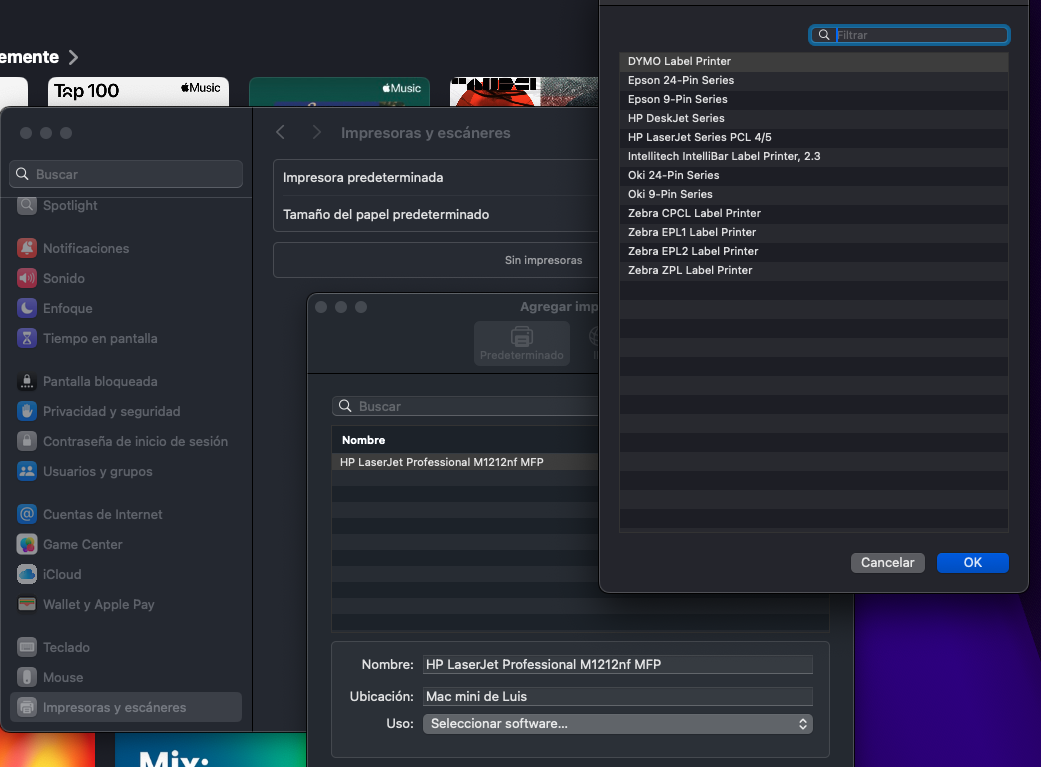Screen dimensions: 1041x767
Task: Select the Predeterminado printer tab
Action: 522,343
